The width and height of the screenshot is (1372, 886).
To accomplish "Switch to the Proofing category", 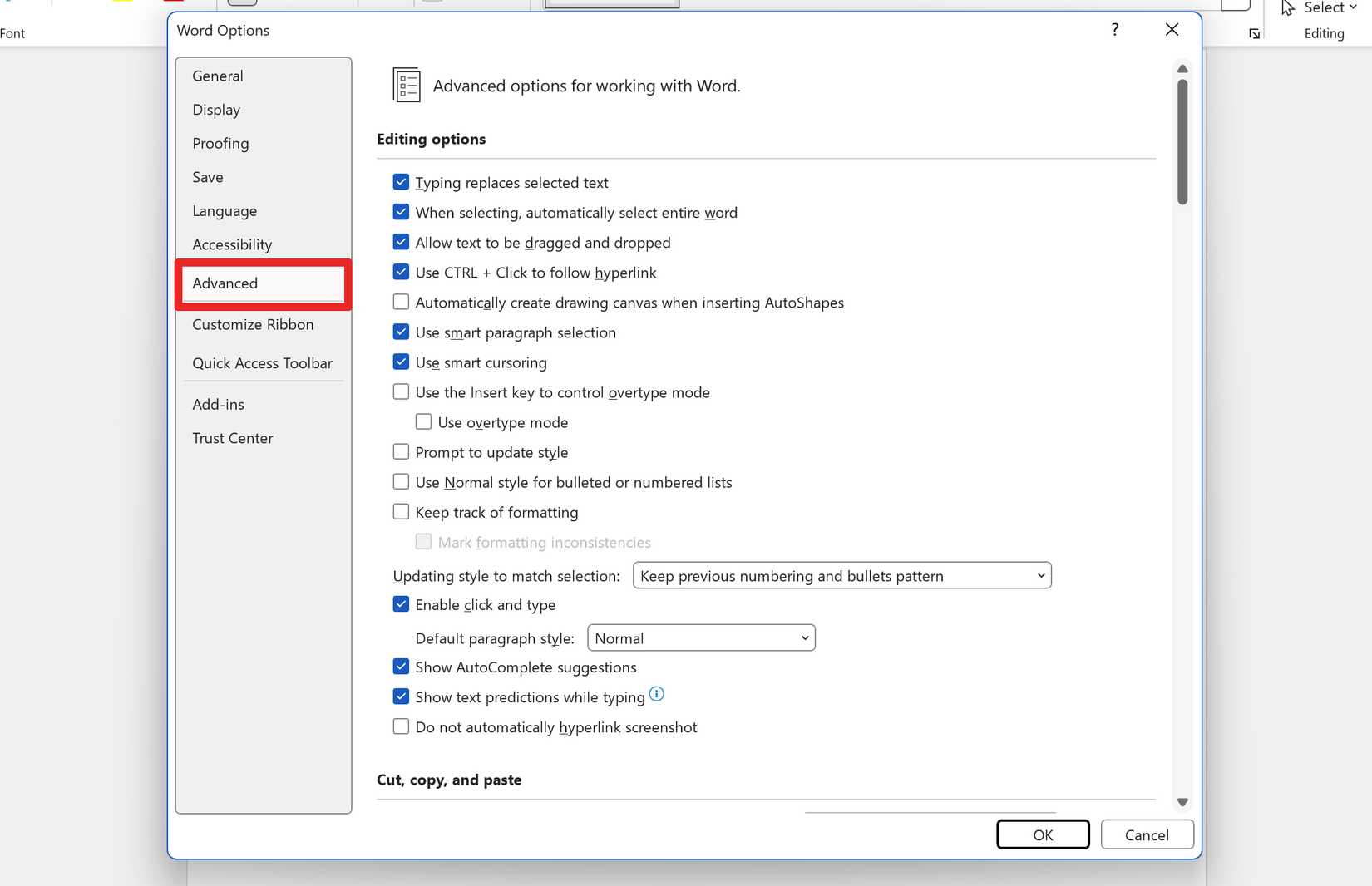I will click(220, 143).
